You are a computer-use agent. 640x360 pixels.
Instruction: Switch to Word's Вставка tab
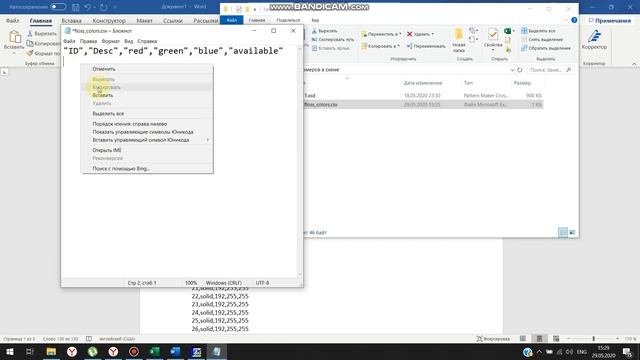(71, 20)
